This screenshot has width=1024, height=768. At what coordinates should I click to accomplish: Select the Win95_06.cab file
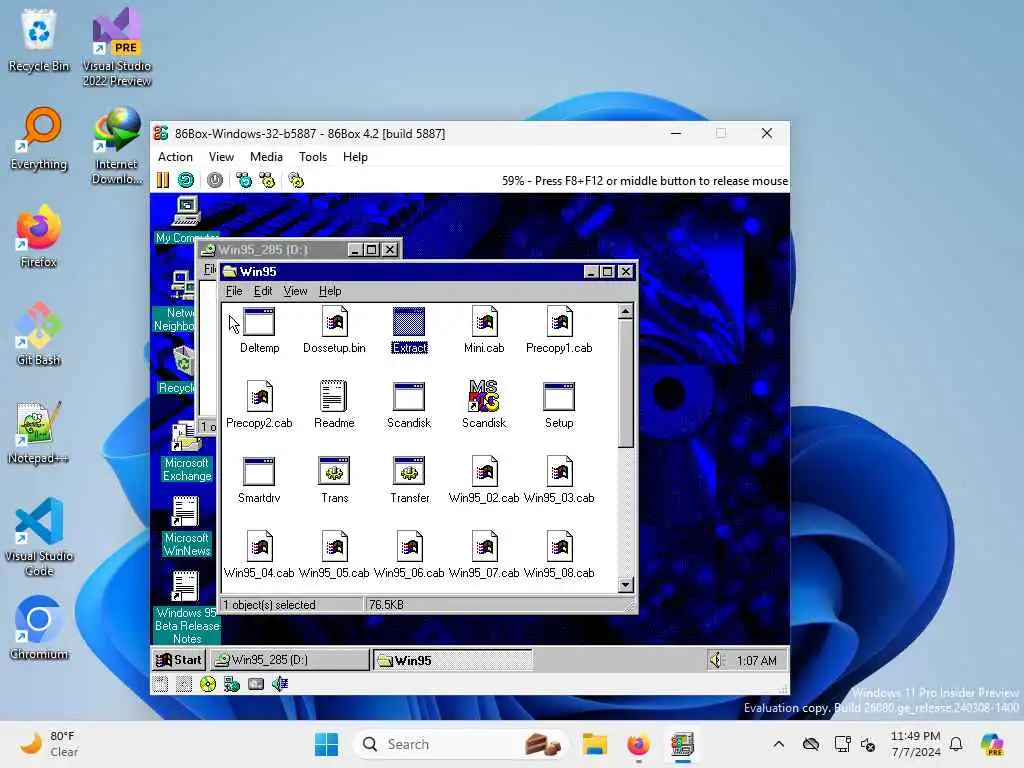click(409, 555)
